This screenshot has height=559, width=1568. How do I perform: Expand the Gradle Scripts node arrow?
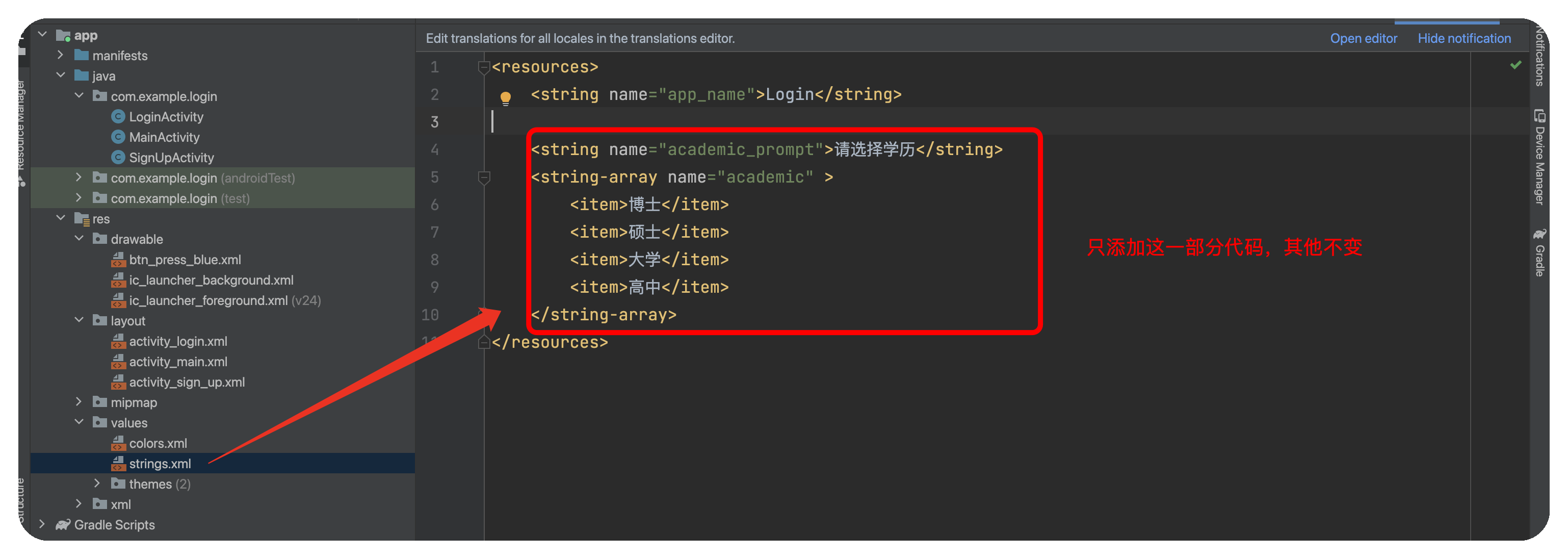(42, 524)
